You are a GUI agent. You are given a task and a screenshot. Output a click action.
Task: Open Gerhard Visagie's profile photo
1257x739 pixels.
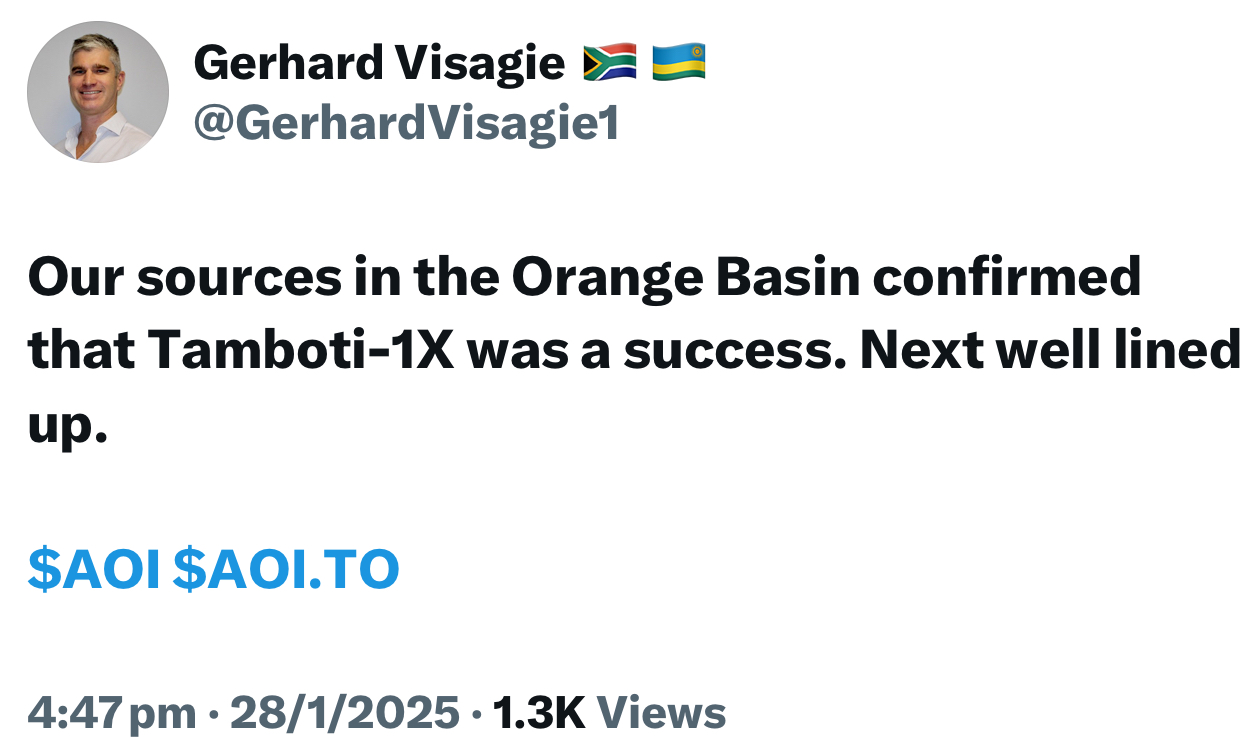97,92
